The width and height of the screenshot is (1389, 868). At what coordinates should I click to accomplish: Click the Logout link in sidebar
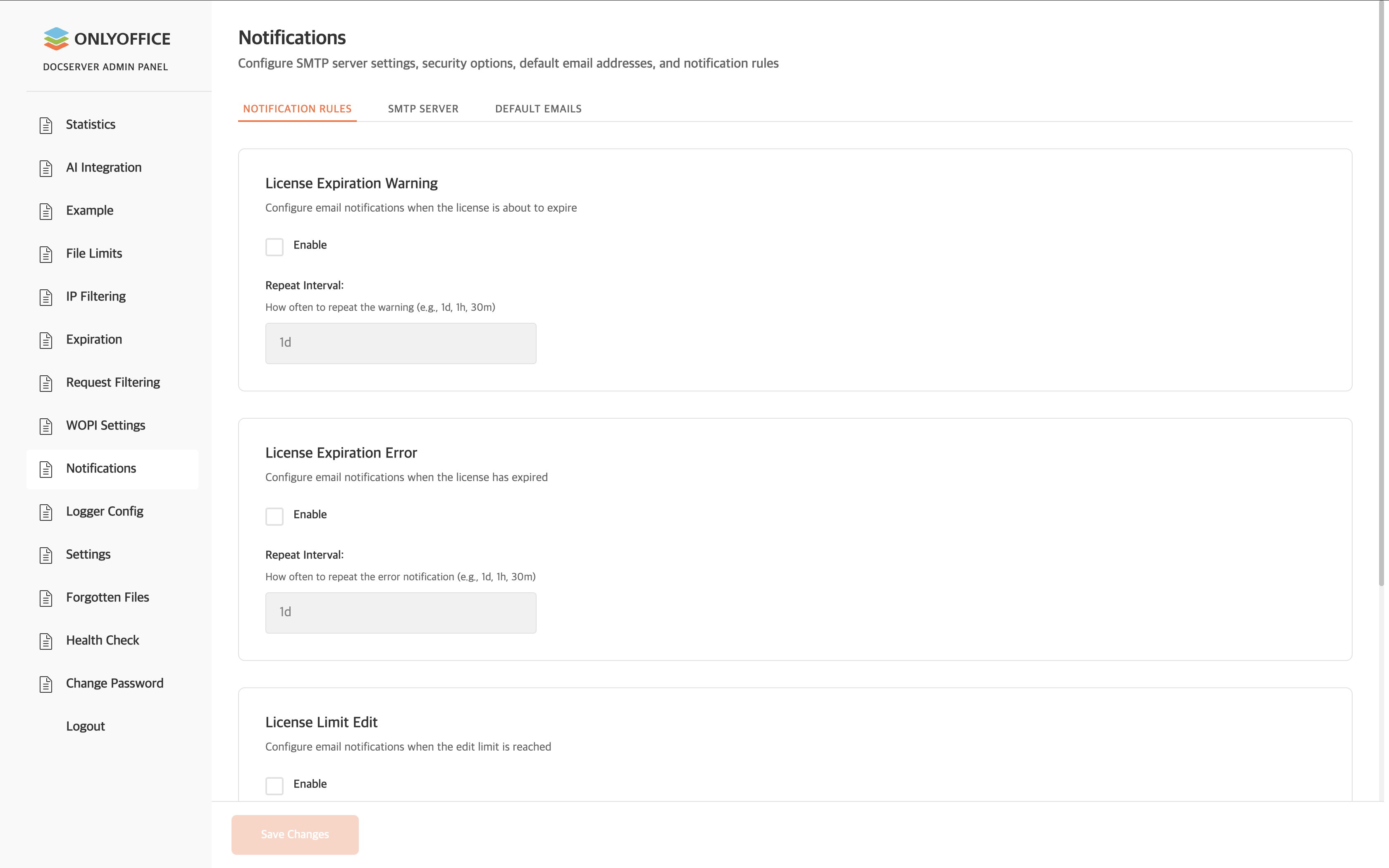[x=86, y=726]
